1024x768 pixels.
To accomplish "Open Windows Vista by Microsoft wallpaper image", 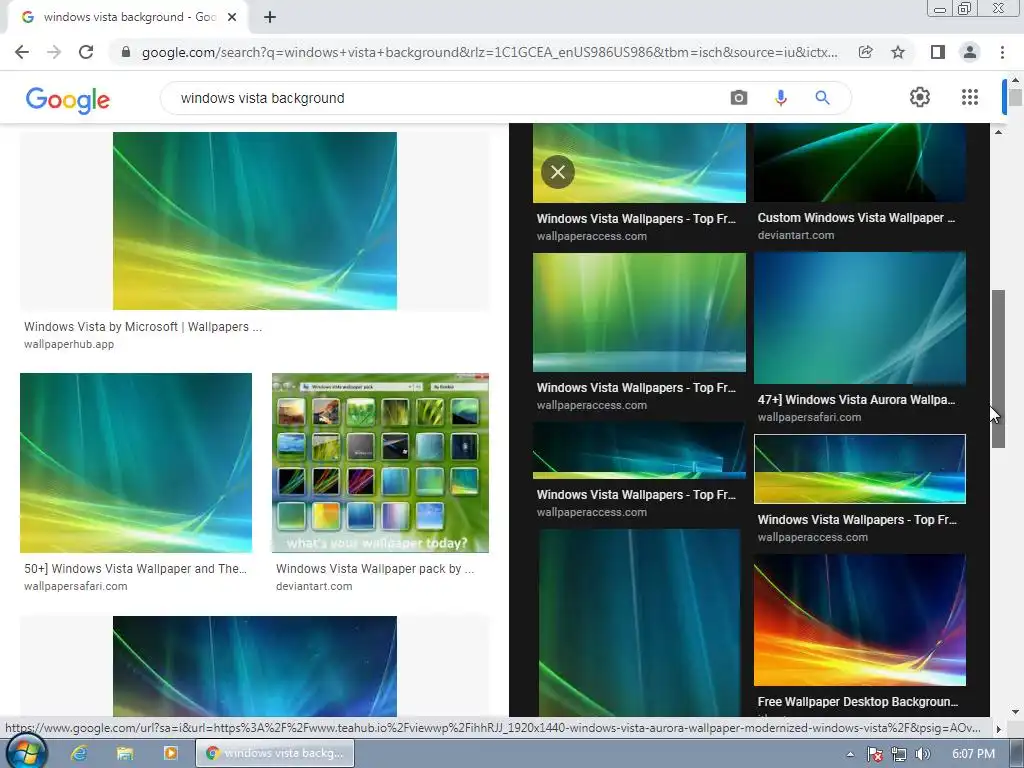I will point(255,221).
